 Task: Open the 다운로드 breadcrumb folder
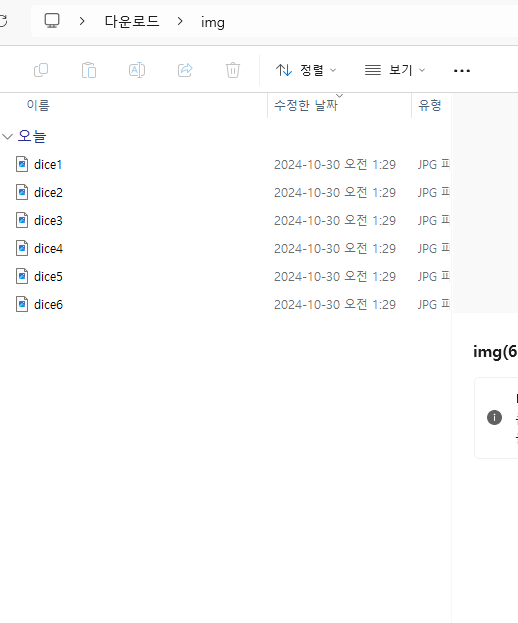(131, 21)
